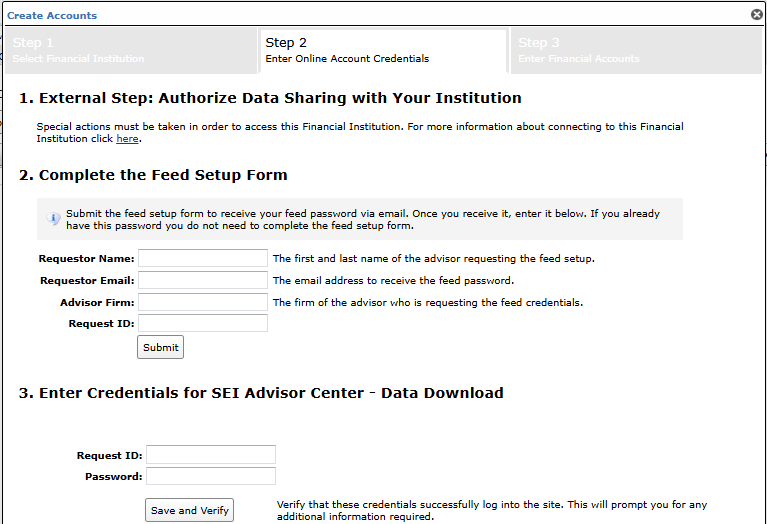Click the text 'The firm of the advisor who is requesting'
Viewport: 767px width, 524px height.
(428, 302)
